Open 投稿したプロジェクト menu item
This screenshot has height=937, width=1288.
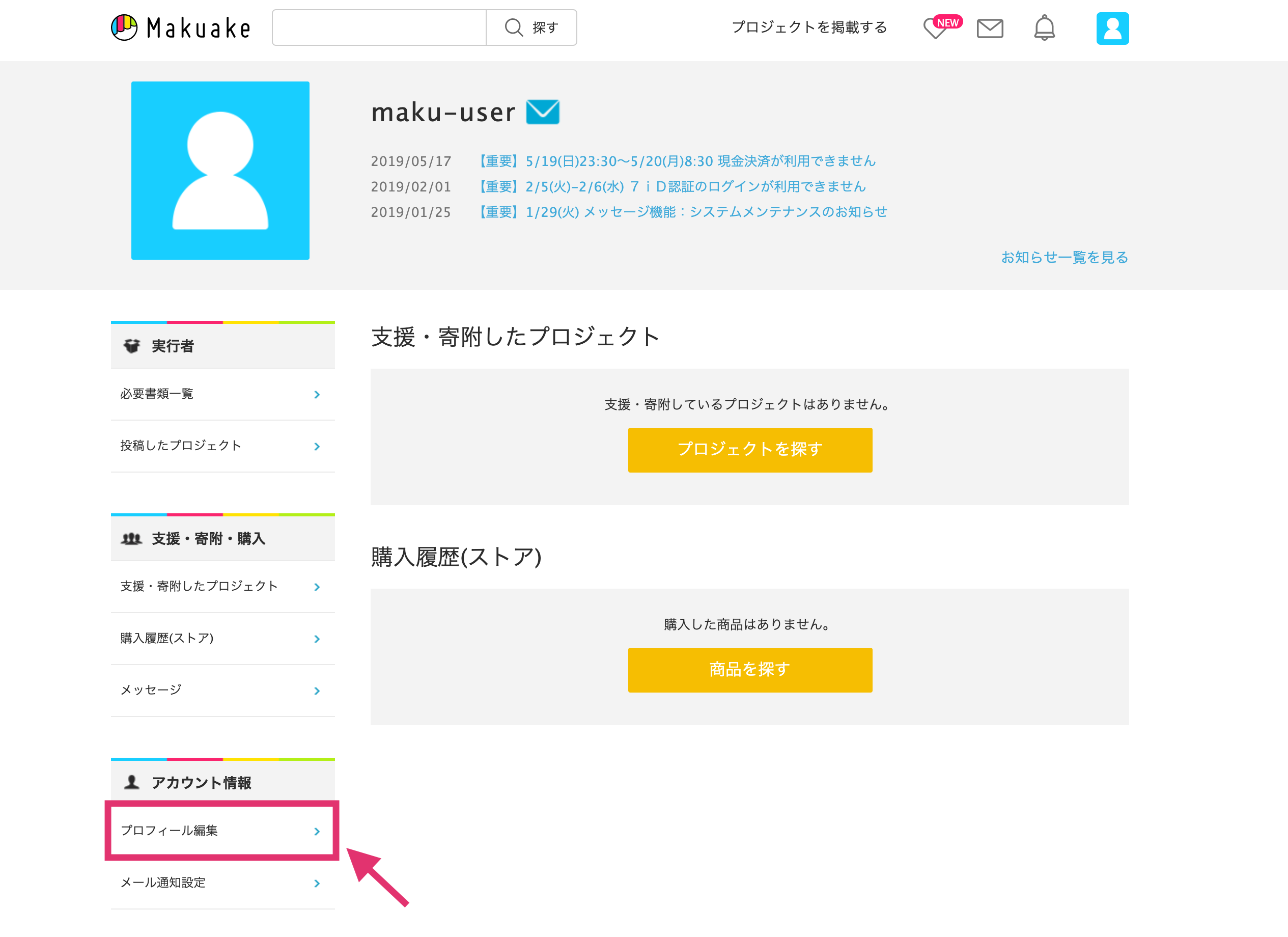pyautogui.click(x=222, y=446)
